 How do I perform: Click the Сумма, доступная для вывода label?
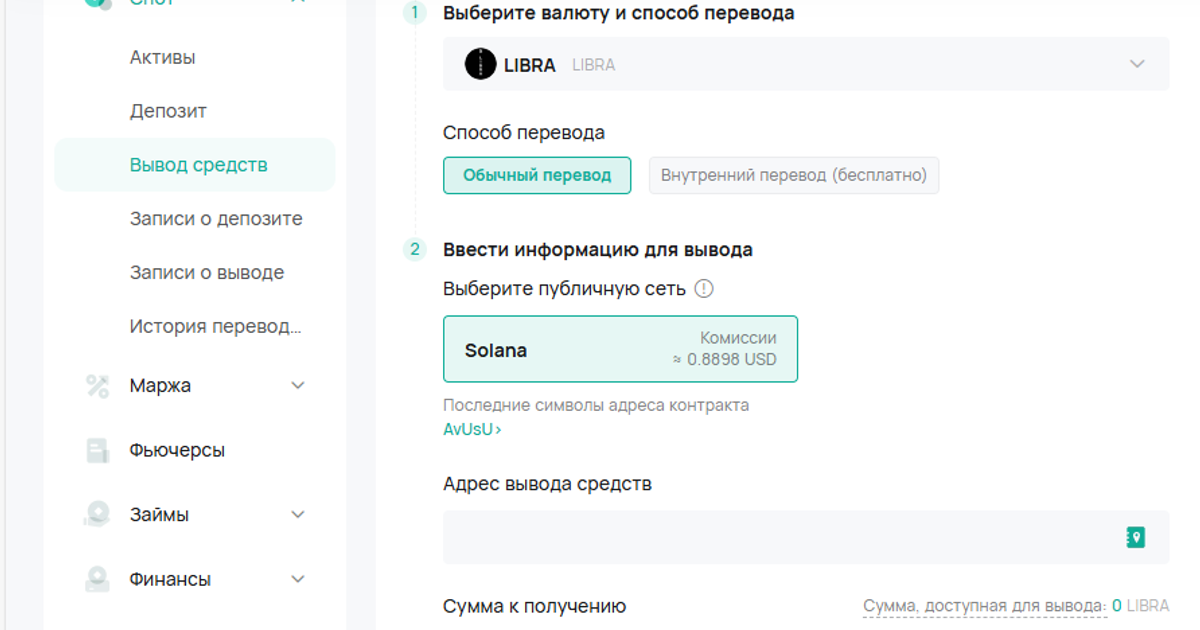coord(985,606)
